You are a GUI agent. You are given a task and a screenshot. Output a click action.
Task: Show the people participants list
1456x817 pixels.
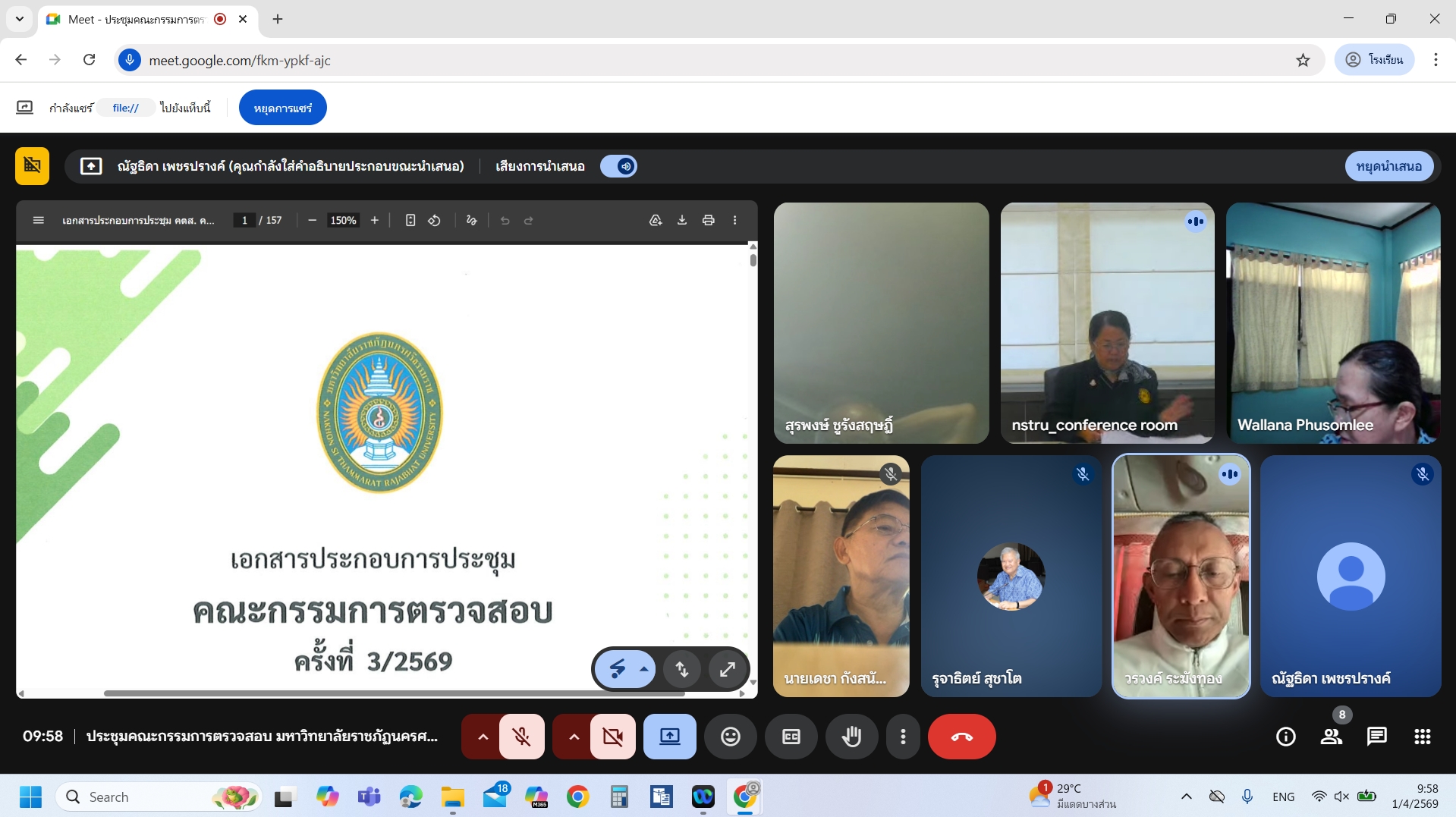point(1331,737)
